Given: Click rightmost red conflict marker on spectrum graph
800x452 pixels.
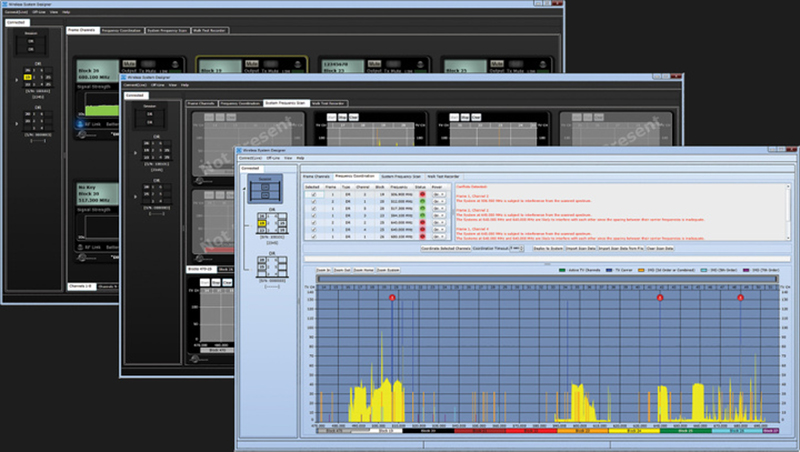Looking at the screenshot, I should [740, 297].
